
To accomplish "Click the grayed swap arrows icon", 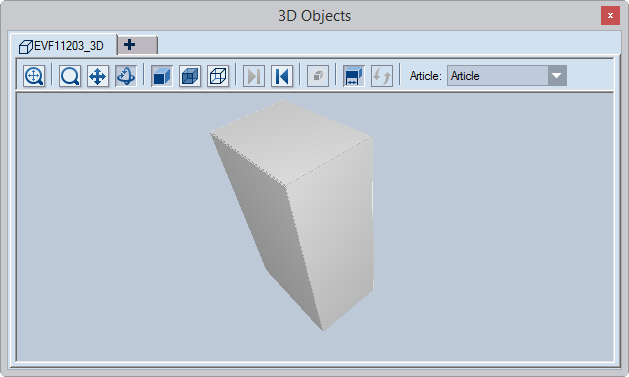I will point(382,76).
